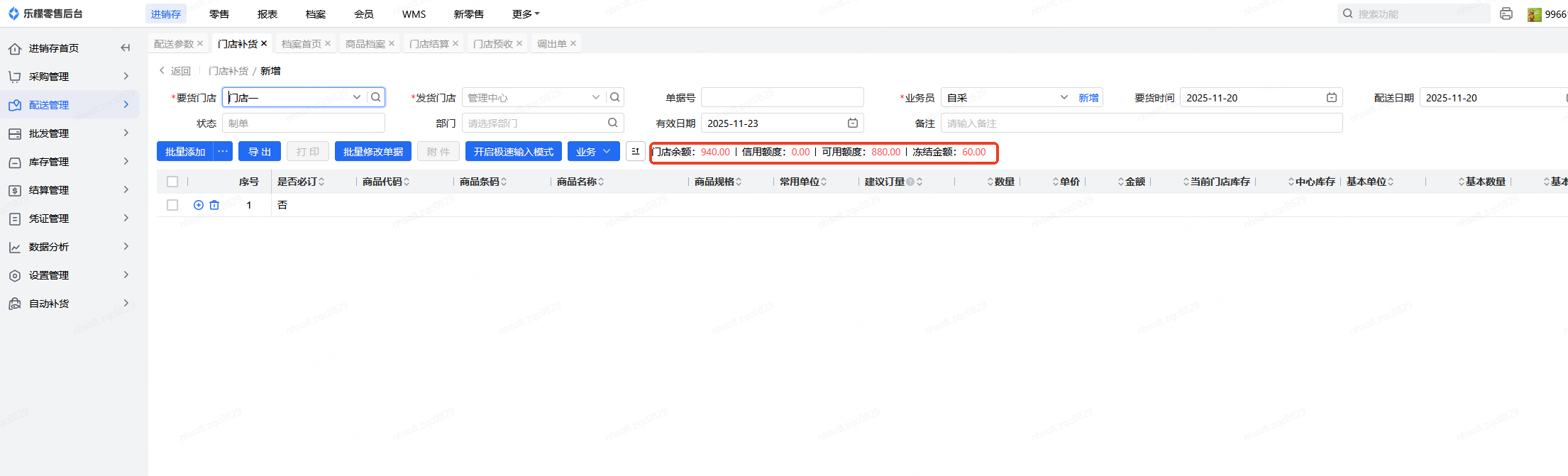
Task: Sort by the 商品代码 column arrows
Action: tap(407, 182)
